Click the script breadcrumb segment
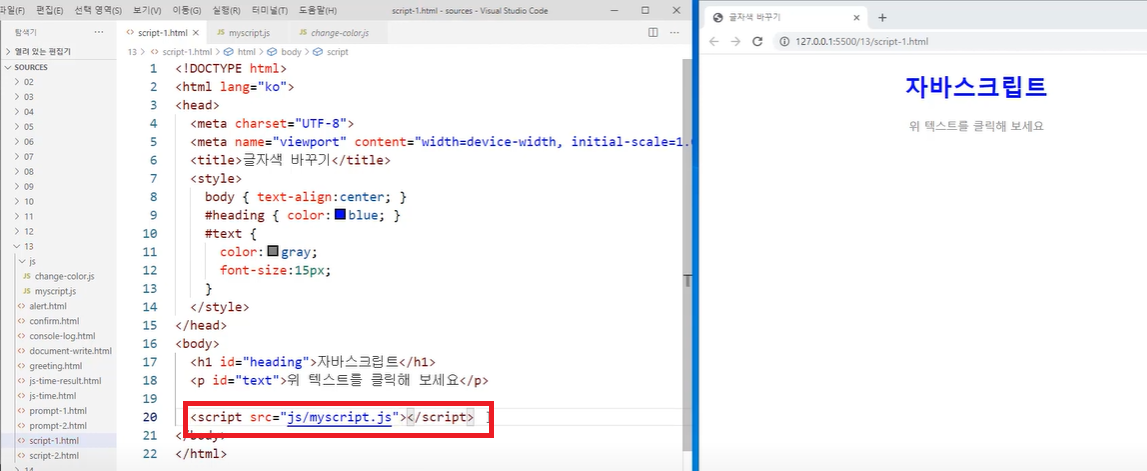 click(x=337, y=52)
